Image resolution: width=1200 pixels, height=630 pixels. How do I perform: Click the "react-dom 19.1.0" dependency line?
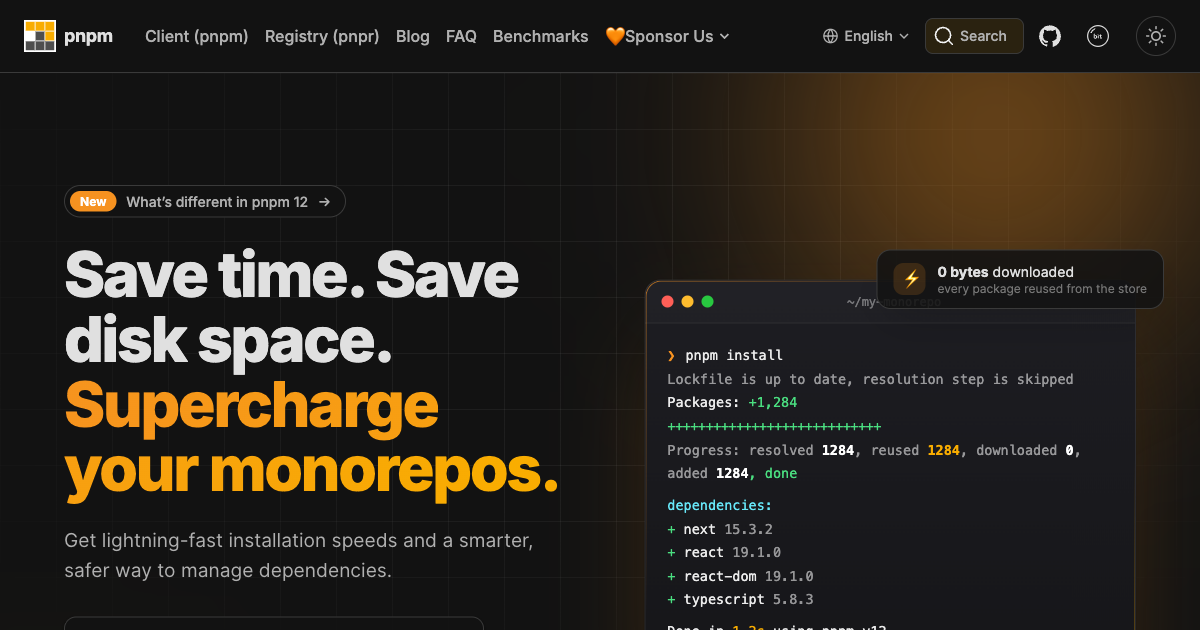pos(740,576)
